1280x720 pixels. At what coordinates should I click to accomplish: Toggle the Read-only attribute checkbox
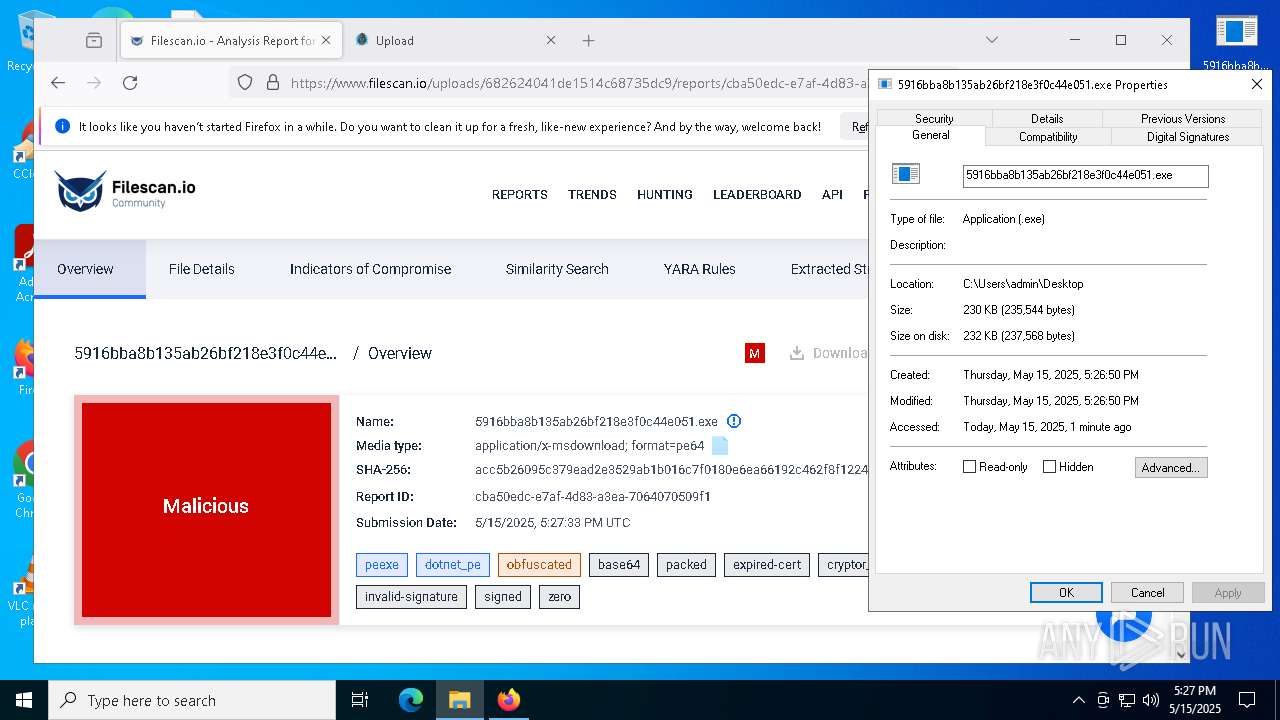tap(969, 467)
